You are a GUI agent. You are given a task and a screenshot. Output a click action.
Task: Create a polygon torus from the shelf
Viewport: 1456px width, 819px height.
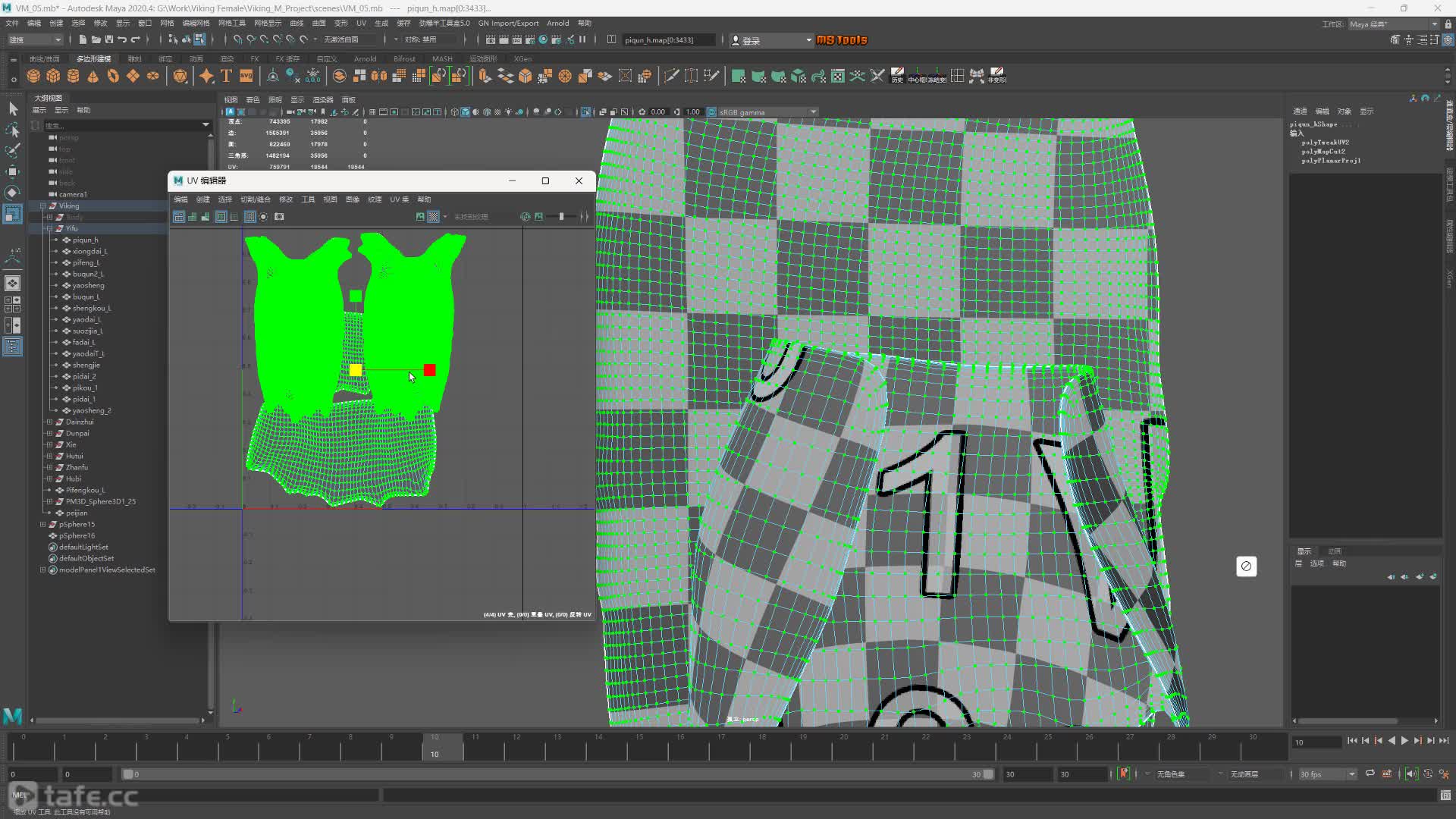click(112, 76)
